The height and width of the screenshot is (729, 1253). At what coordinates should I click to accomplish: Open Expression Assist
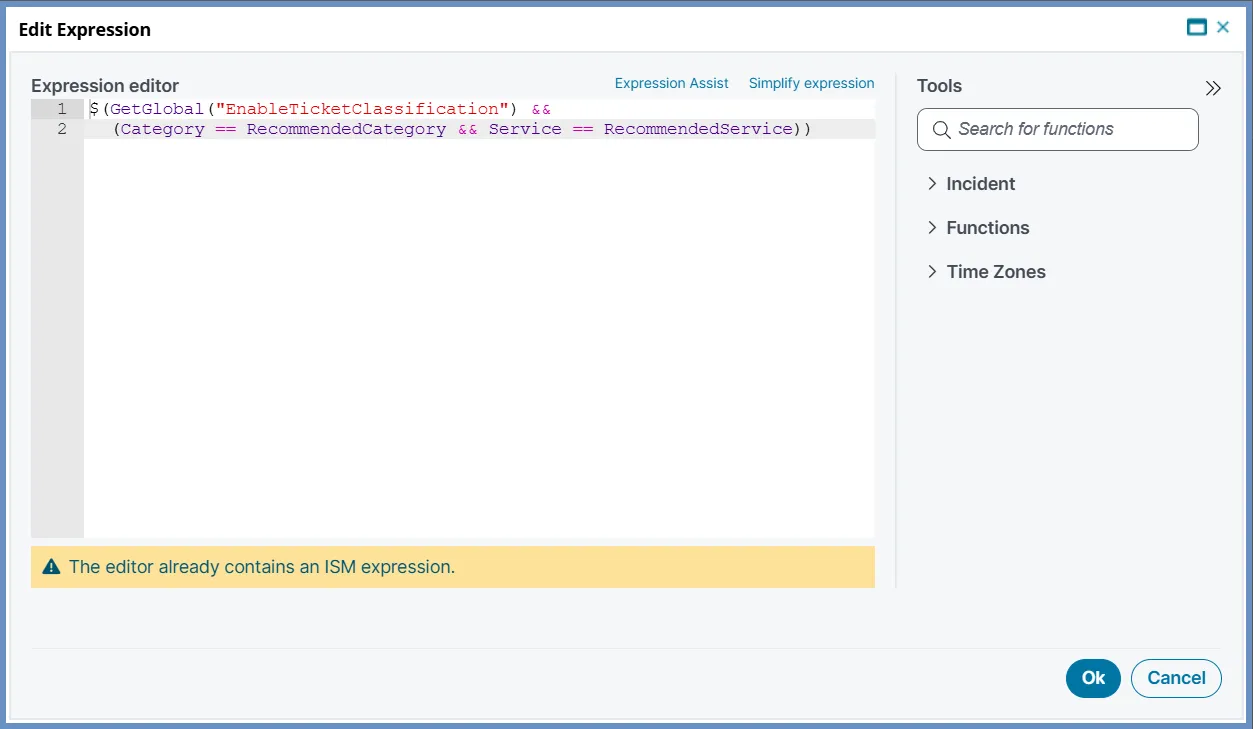pyautogui.click(x=672, y=83)
